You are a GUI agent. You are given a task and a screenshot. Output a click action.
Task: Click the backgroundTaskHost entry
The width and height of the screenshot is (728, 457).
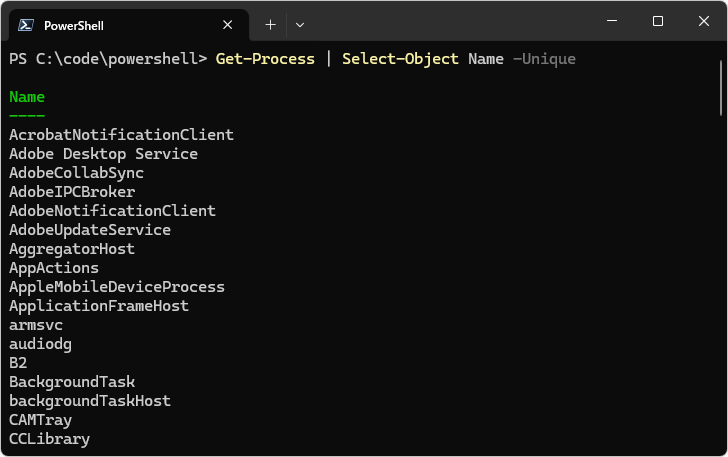(90, 401)
